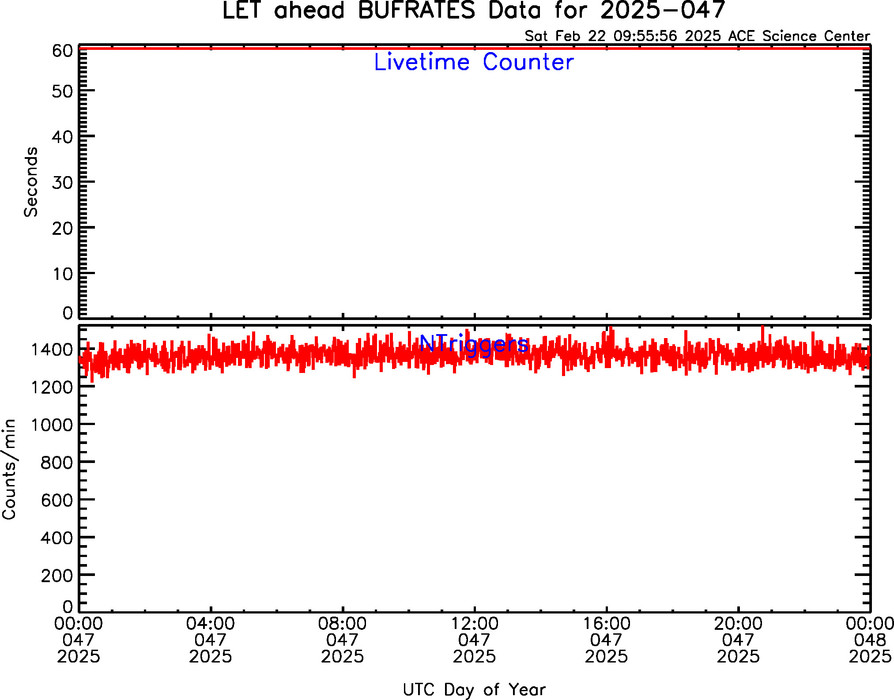Click the '20:00 047 2025' time axis label
Screen dimensions: 894x700
click(x=738, y=640)
